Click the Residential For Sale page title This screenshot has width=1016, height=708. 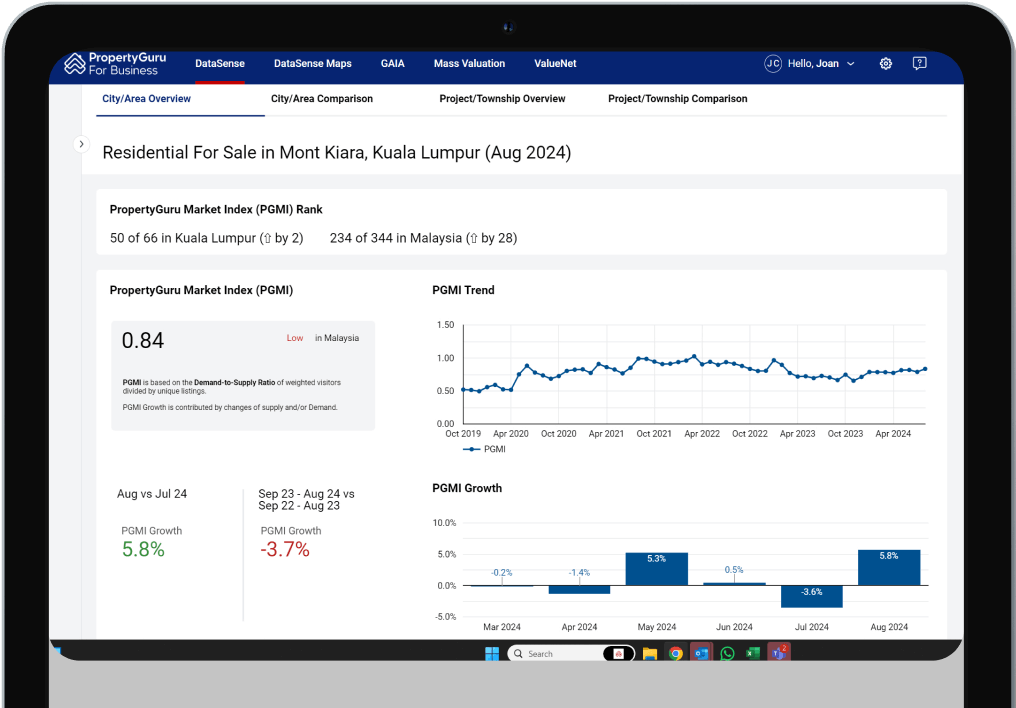pos(337,153)
